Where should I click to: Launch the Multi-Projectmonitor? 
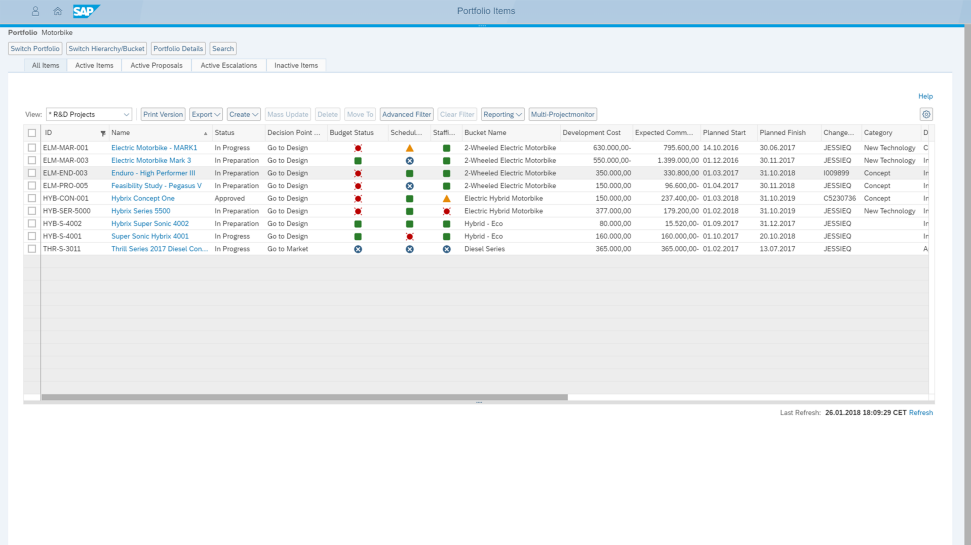(x=562, y=115)
